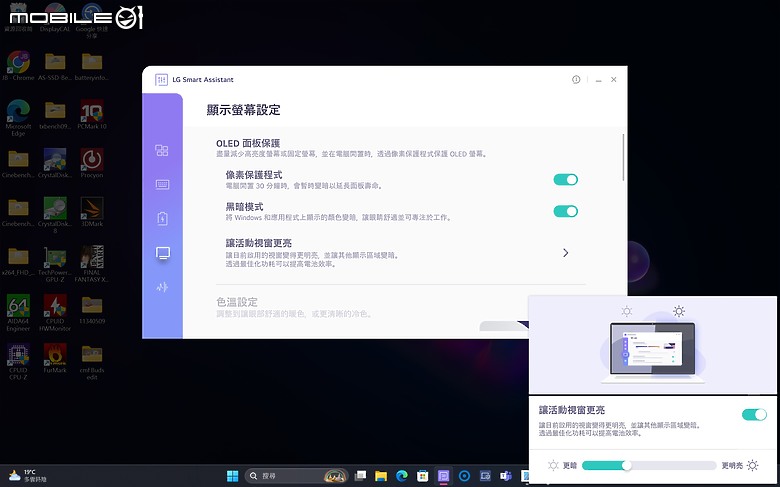Select the display screen settings sidebar icon
Screen dimensions: 780x487
point(163,253)
